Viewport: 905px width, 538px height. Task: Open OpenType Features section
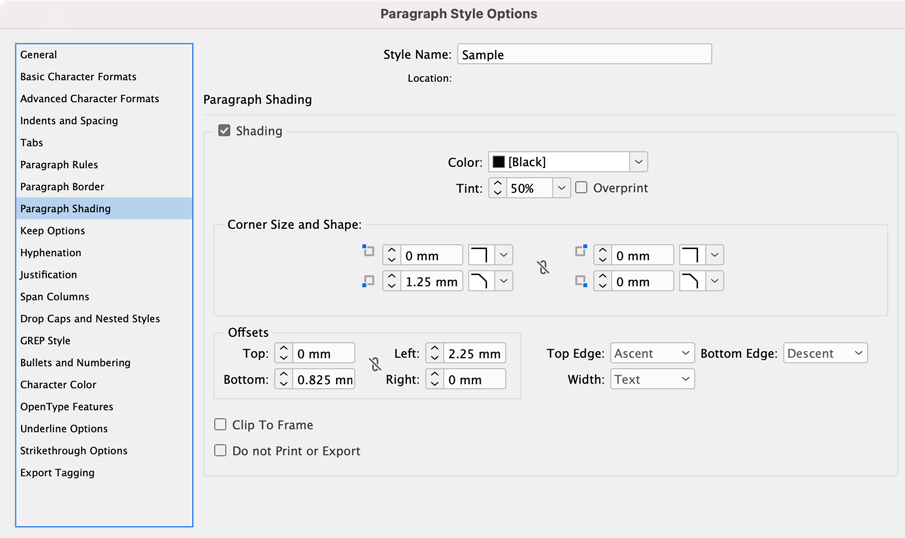[x=104, y=406]
